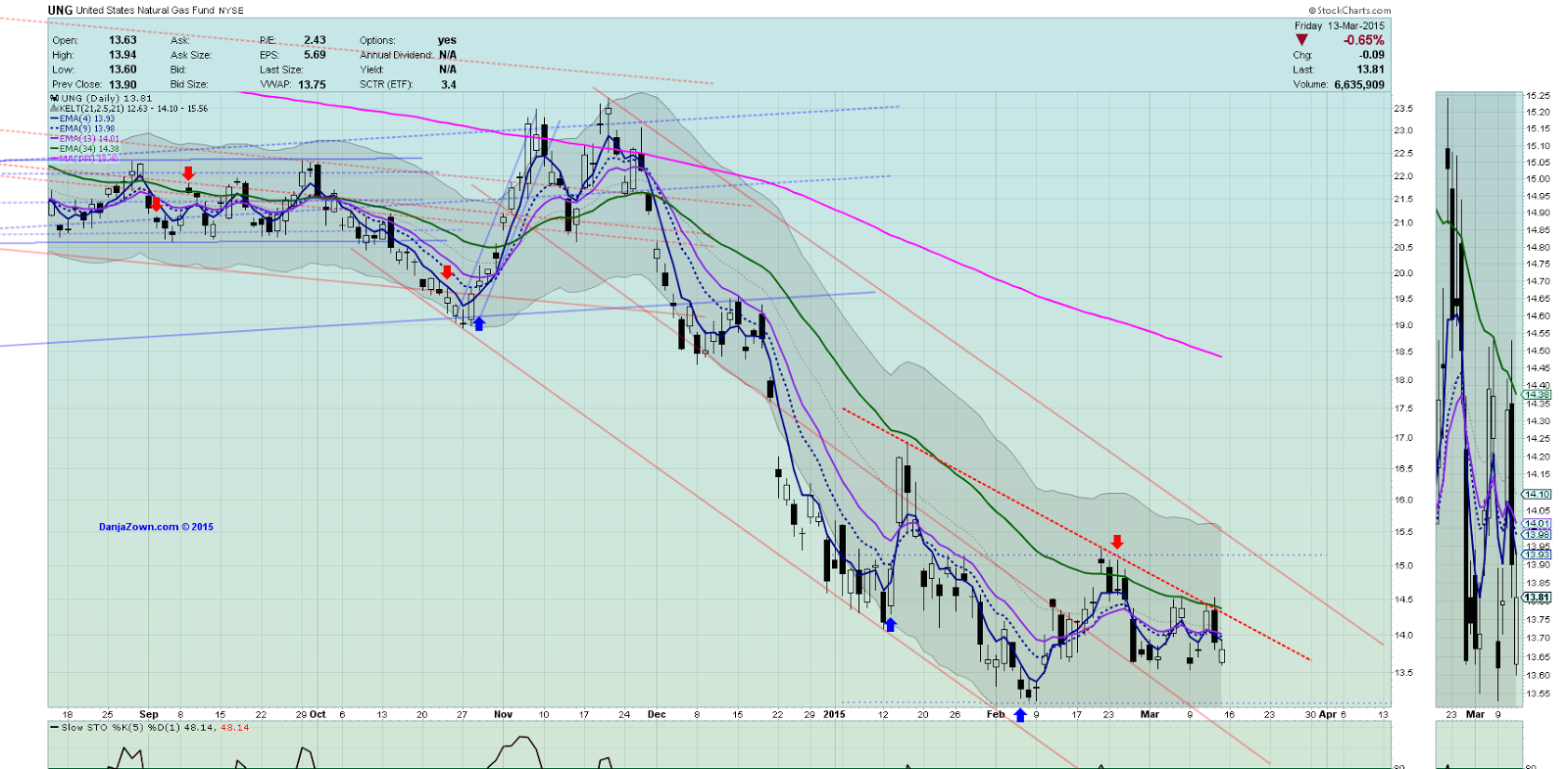This screenshot has height=769, width=1568.
Task: Click the bold 13.81 last-price tag
Action: point(1538,598)
